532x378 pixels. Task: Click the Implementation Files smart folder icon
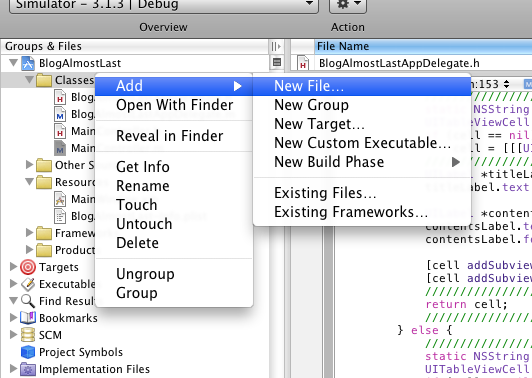click(28, 369)
